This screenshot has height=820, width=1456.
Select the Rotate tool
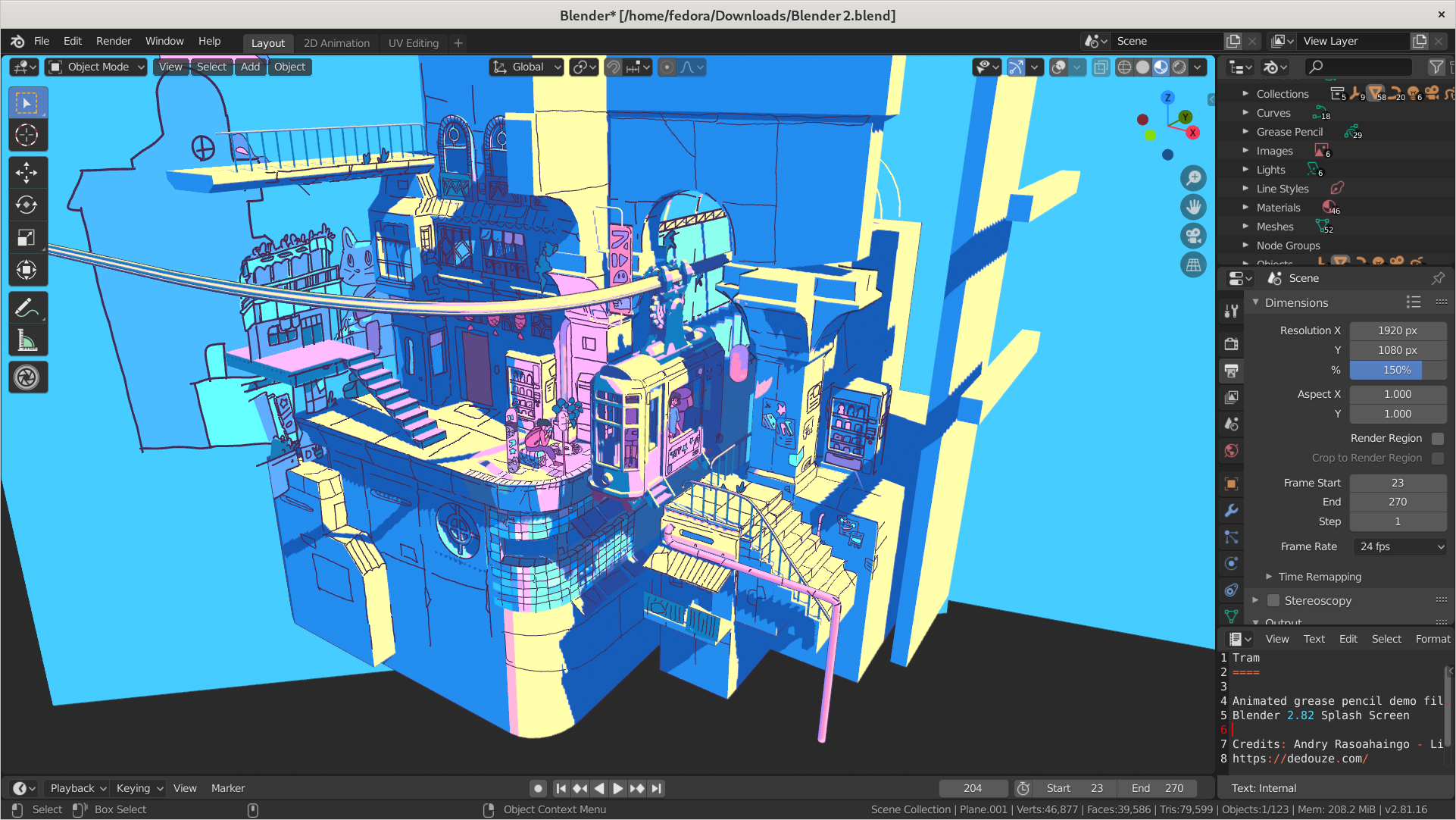(27, 205)
